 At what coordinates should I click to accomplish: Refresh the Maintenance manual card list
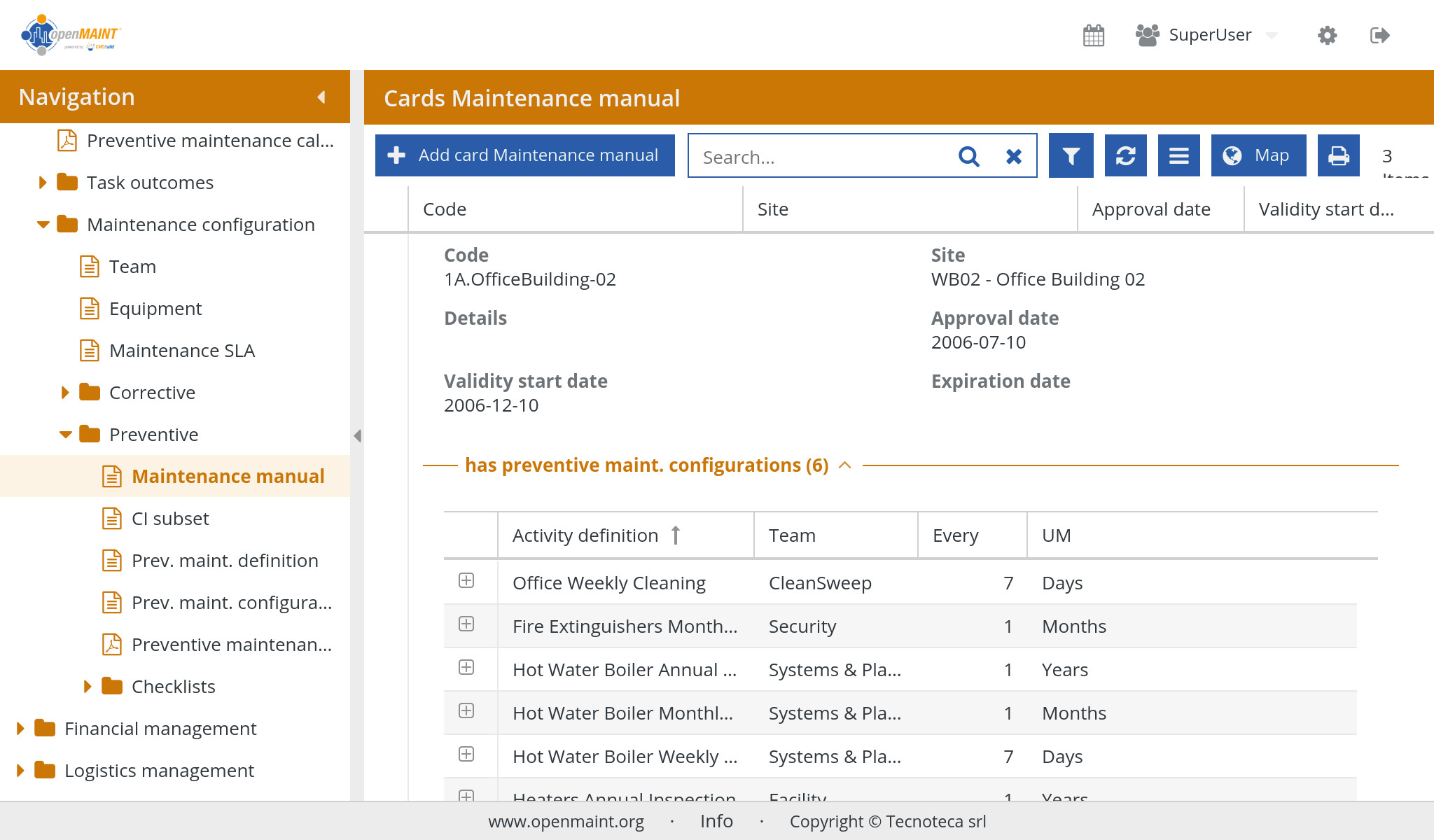click(x=1125, y=155)
